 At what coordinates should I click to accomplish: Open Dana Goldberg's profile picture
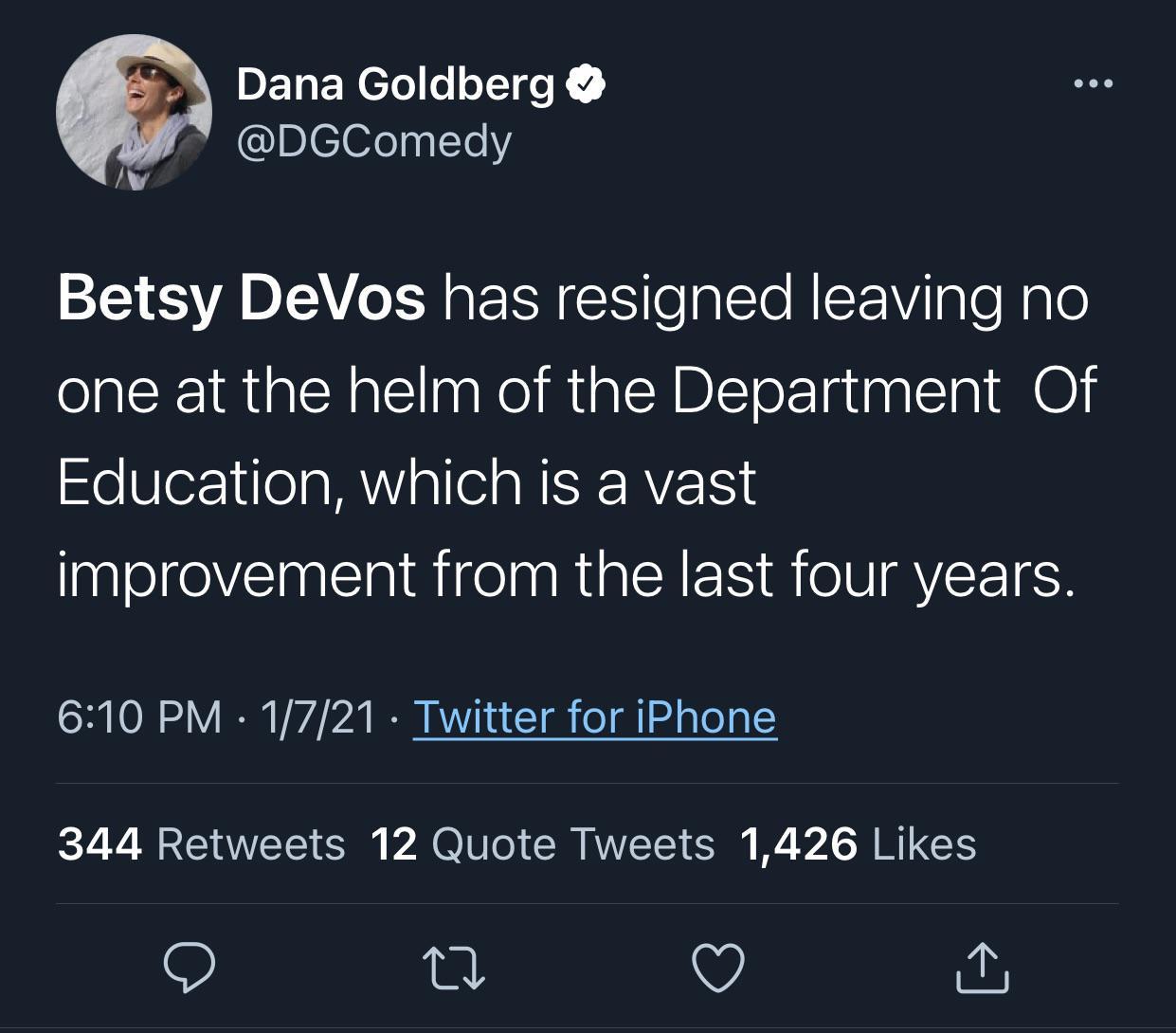(x=134, y=112)
